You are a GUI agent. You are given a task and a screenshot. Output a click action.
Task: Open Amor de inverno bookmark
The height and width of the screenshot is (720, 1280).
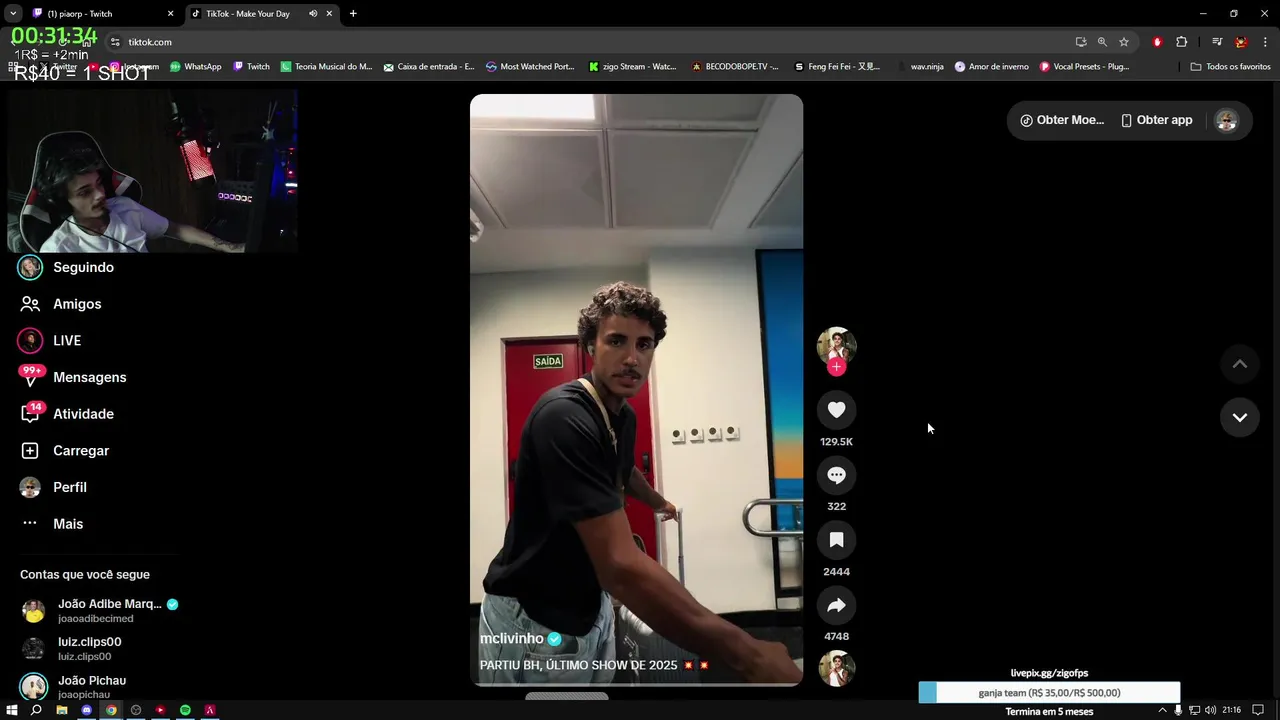pos(992,67)
